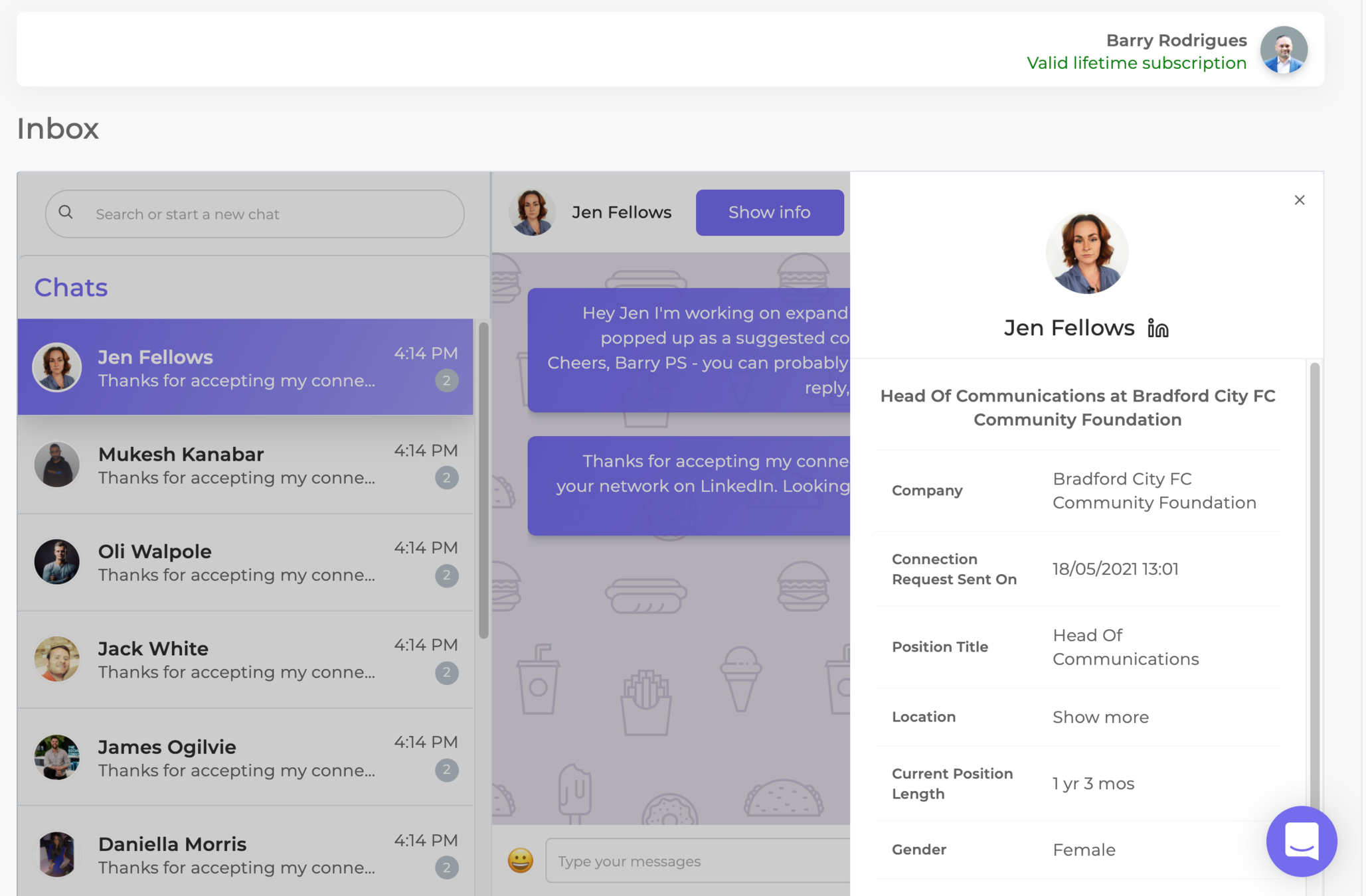Click the search magnifier icon
The width and height of the screenshot is (1366, 896).
point(66,212)
